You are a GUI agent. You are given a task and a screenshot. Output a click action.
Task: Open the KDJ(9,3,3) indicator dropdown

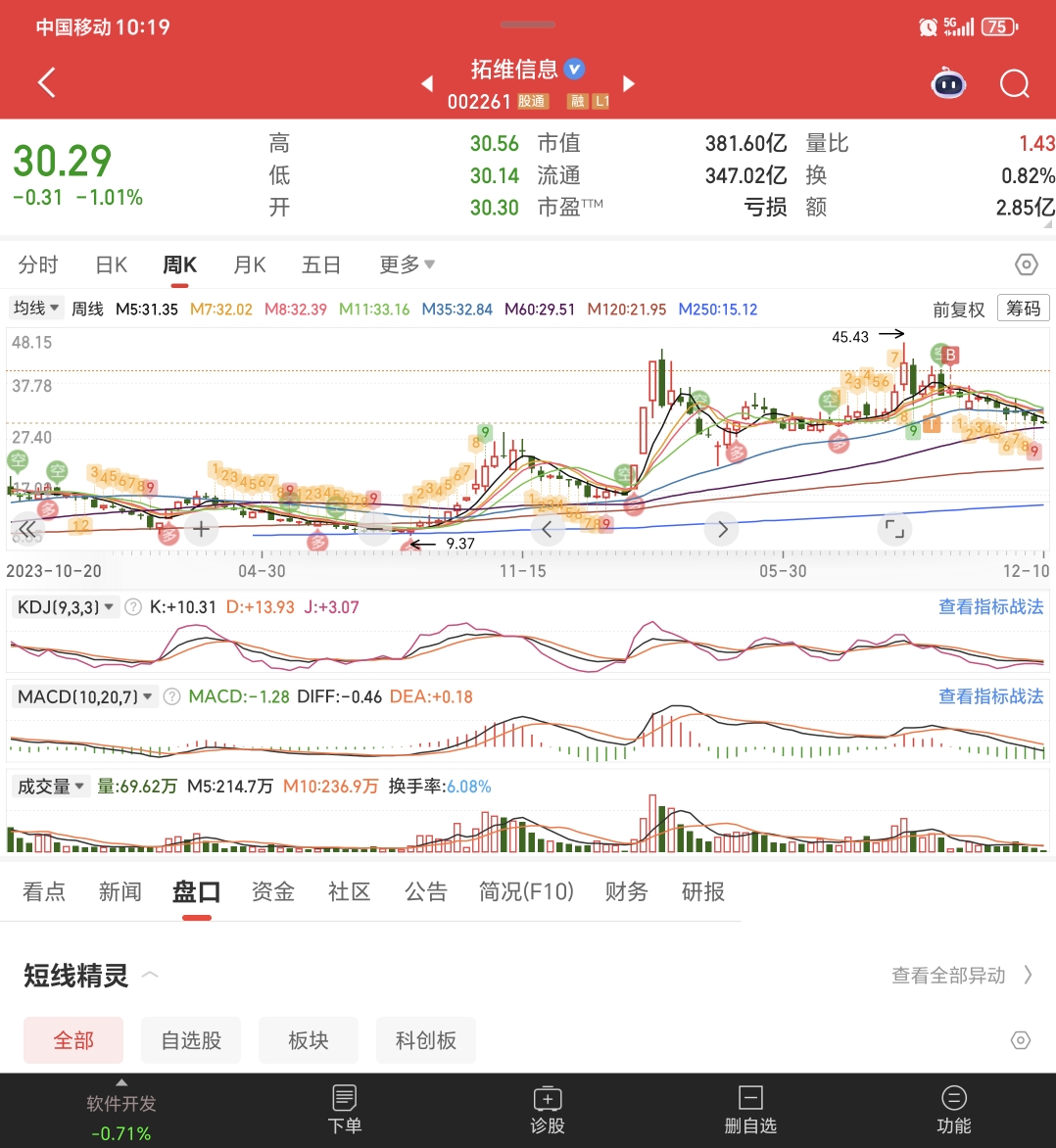pyautogui.click(x=66, y=607)
